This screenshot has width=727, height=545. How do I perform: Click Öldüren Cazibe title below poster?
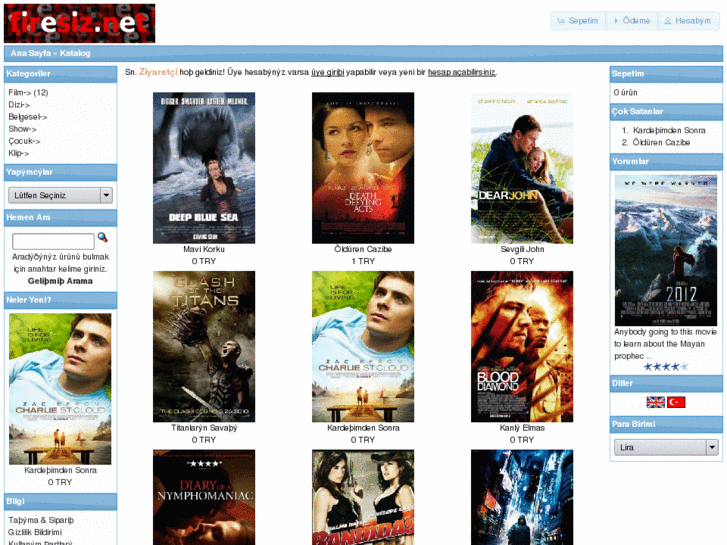click(x=363, y=249)
